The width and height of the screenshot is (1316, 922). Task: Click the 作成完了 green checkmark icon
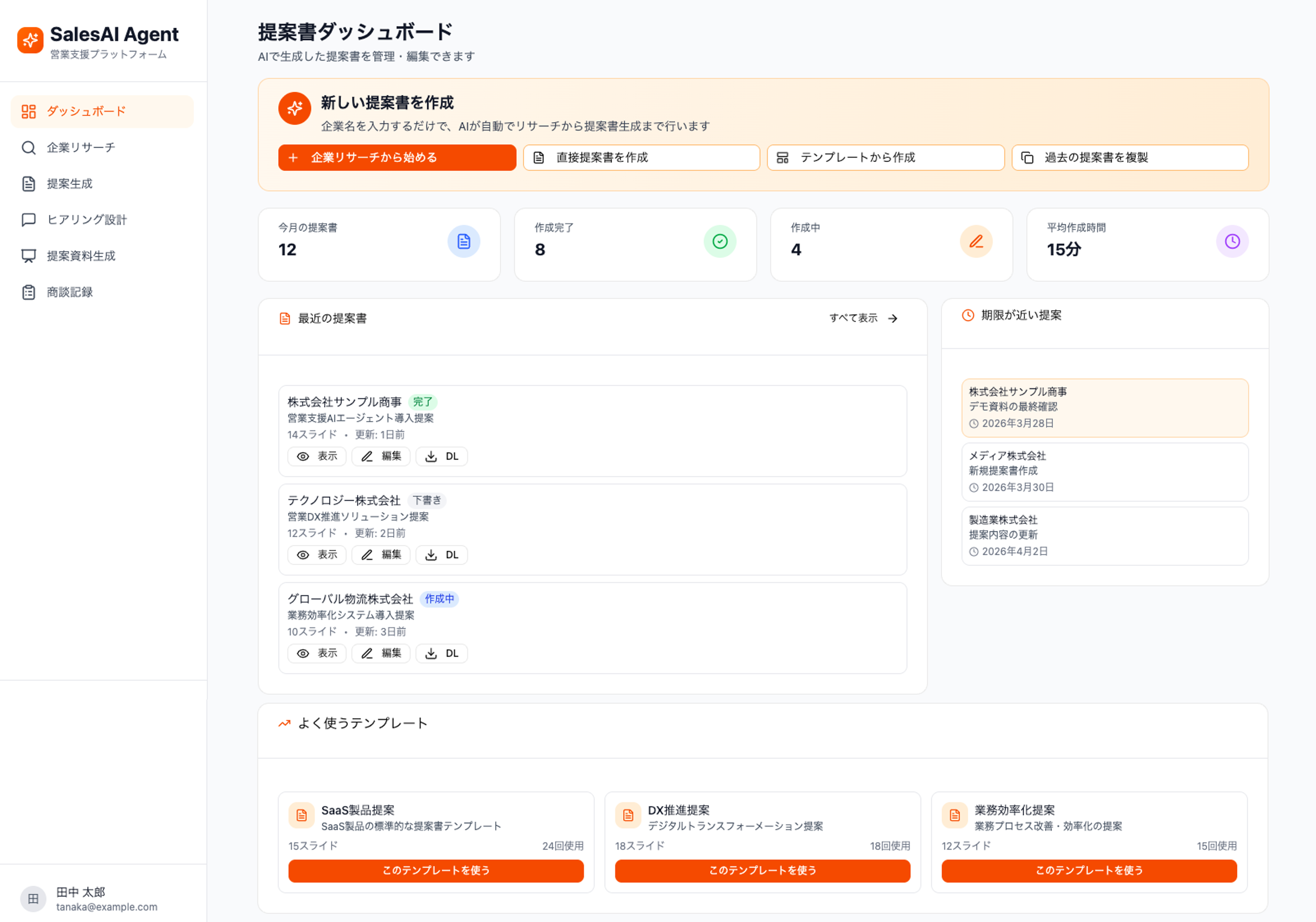[x=719, y=241]
